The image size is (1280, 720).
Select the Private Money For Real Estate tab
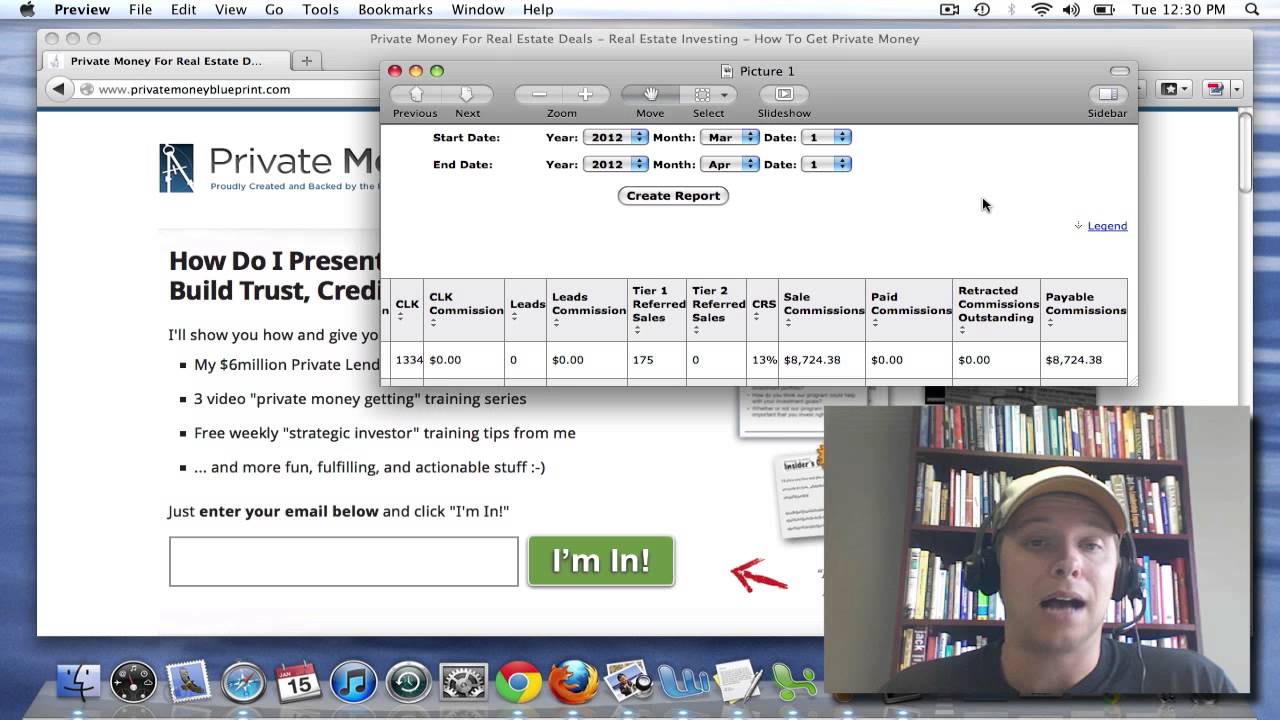tap(166, 61)
